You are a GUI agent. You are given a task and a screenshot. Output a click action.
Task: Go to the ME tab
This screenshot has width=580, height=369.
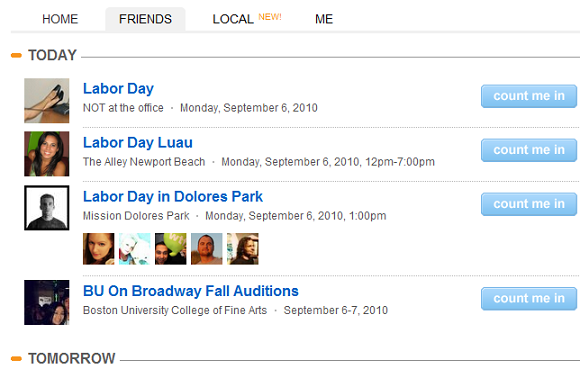click(x=324, y=19)
